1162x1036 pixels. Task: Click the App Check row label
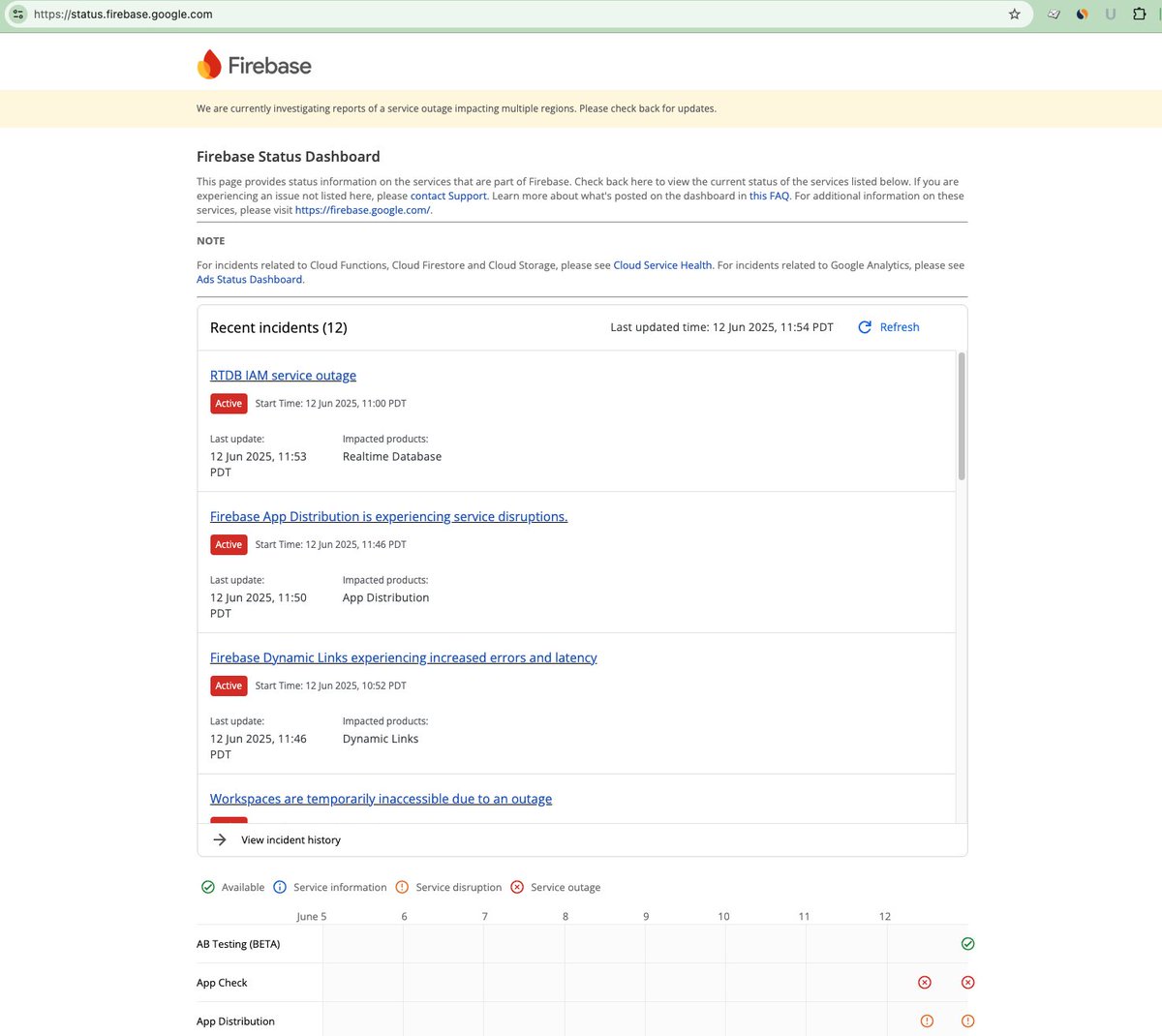click(x=222, y=983)
